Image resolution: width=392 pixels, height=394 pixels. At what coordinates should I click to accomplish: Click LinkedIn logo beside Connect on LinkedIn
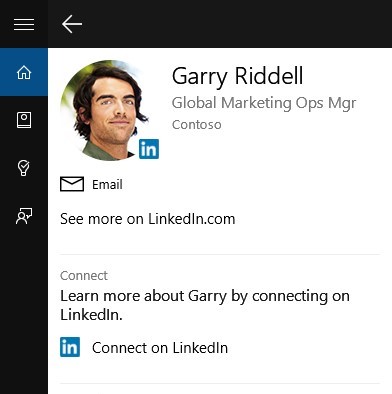pyautogui.click(x=70, y=347)
